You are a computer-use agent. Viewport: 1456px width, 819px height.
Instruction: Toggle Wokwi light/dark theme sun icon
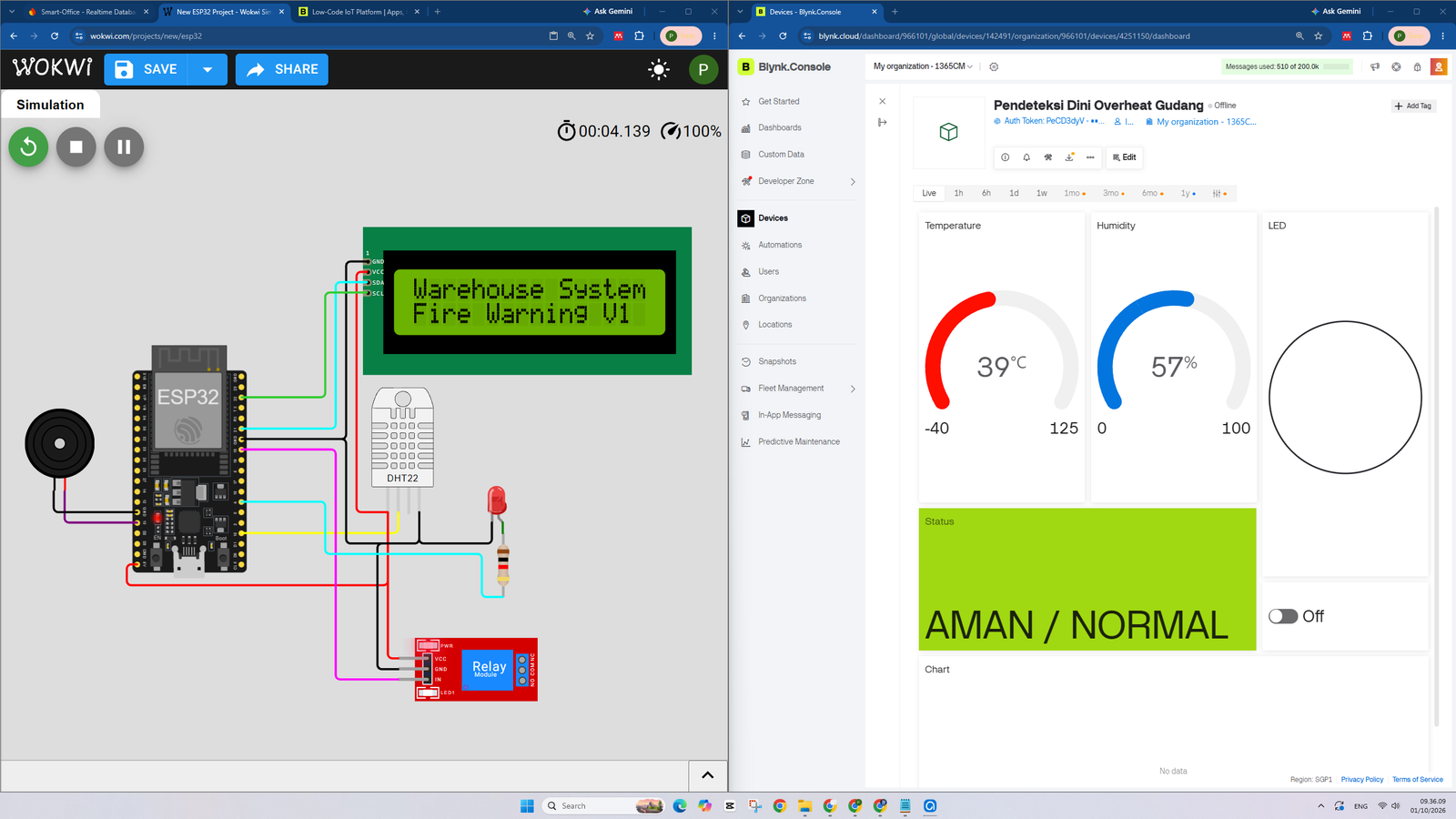[x=659, y=69]
